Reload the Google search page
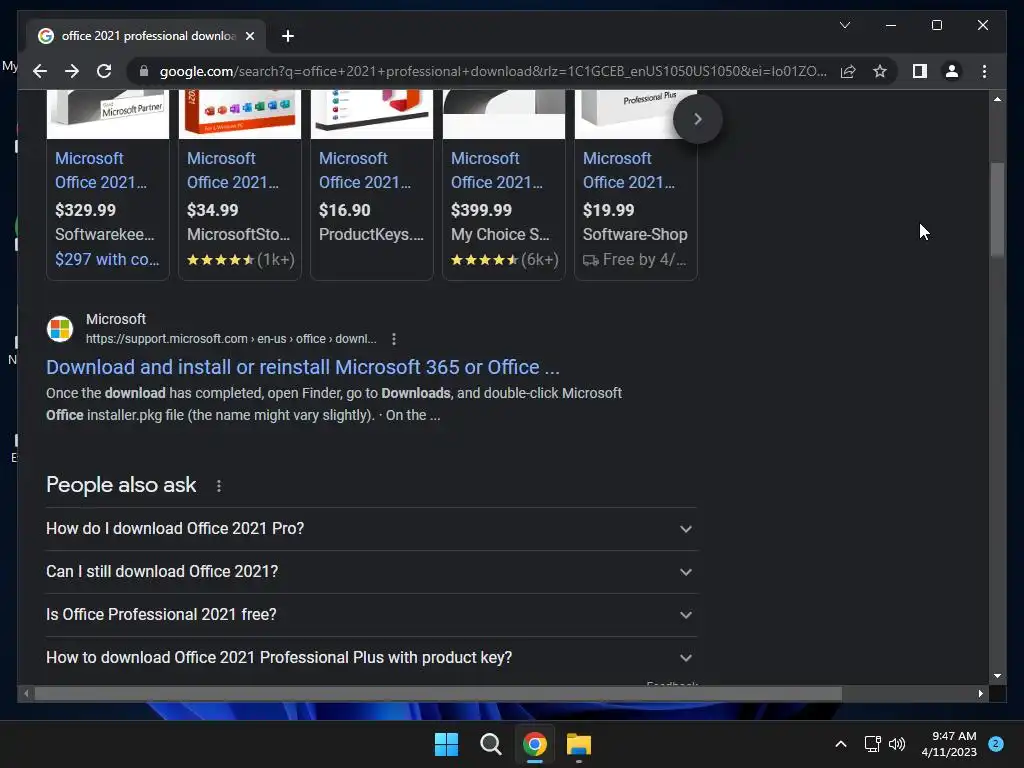This screenshot has width=1024, height=768. pyautogui.click(x=104, y=71)
